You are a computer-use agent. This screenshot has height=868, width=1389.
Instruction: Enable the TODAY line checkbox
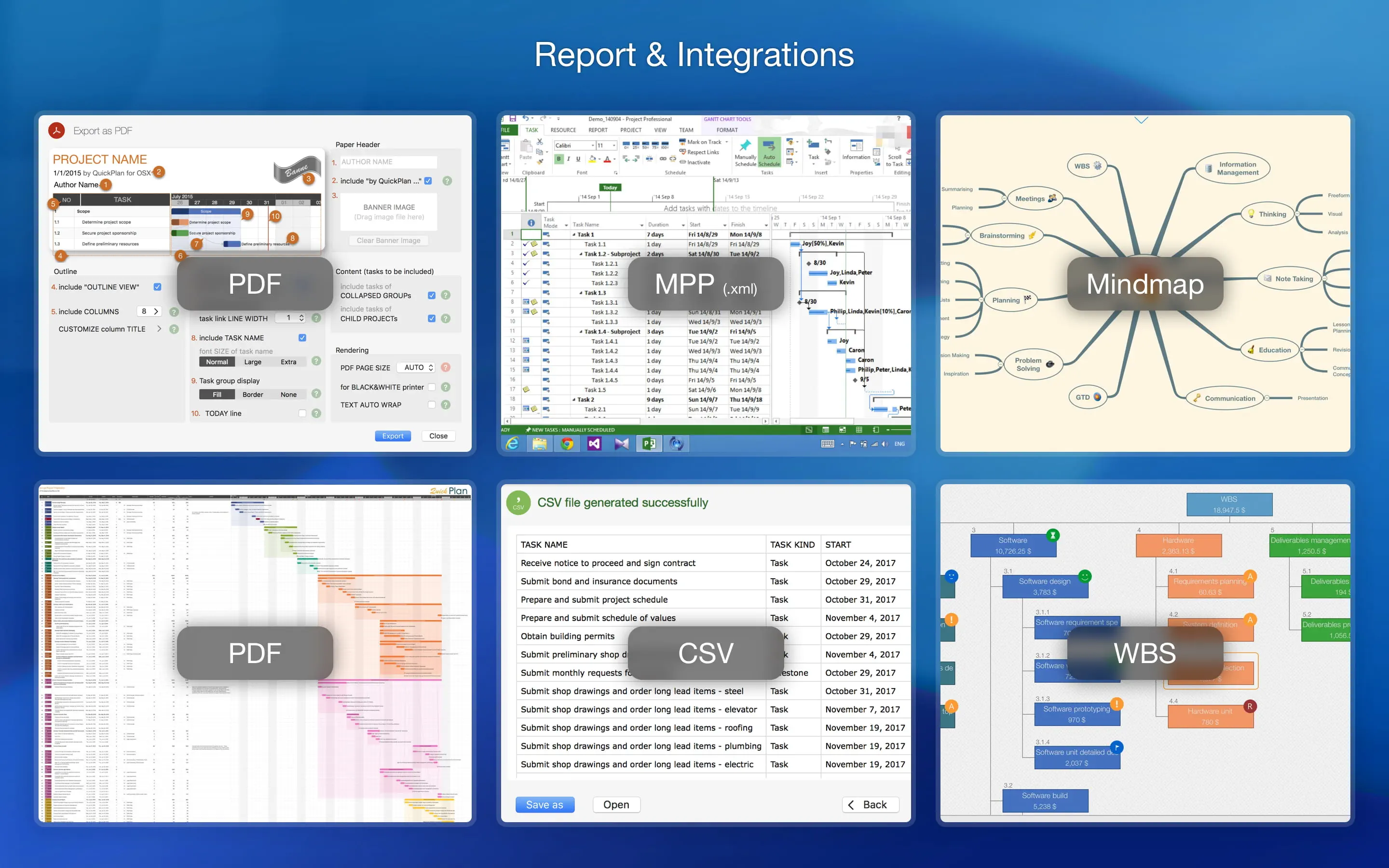[302, 413]
